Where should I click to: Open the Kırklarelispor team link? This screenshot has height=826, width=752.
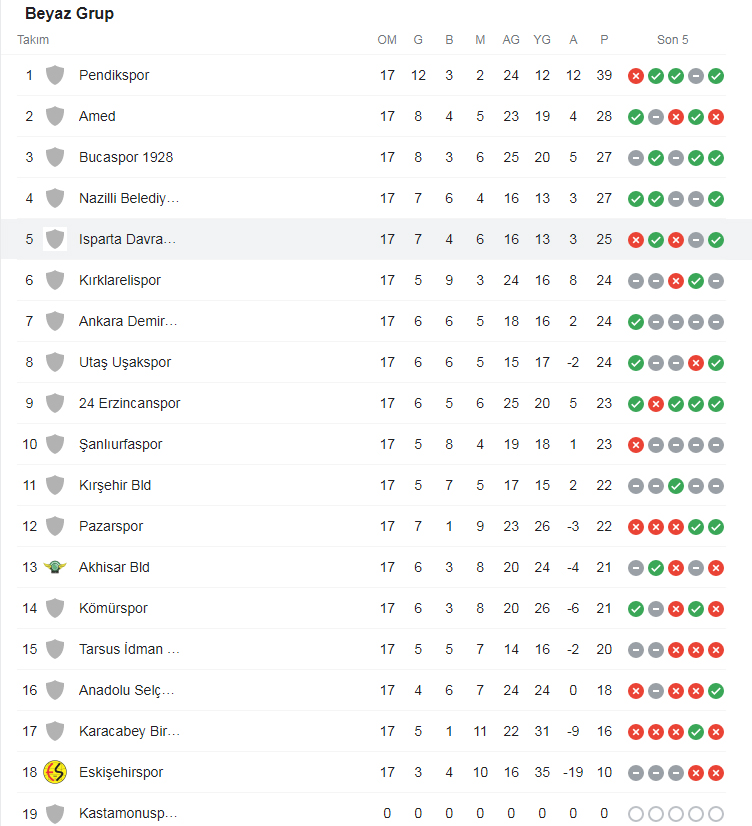[120, 280]
